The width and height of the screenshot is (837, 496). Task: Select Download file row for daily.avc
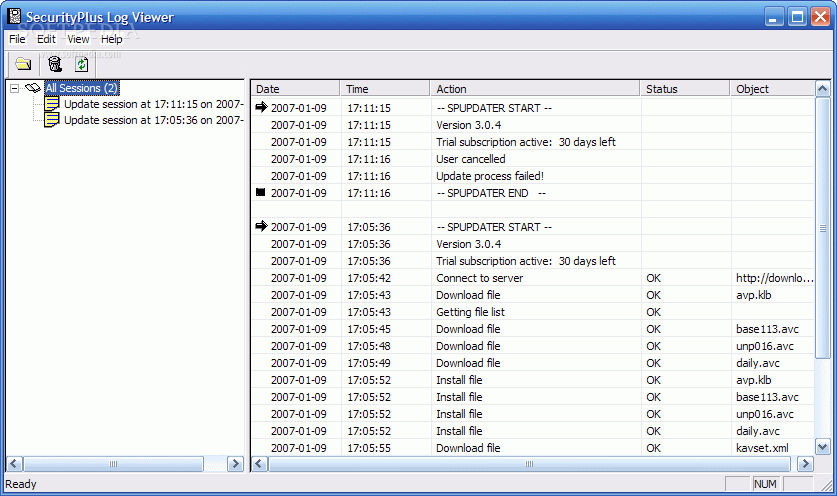pyautogui.click(x=533, y=363)
